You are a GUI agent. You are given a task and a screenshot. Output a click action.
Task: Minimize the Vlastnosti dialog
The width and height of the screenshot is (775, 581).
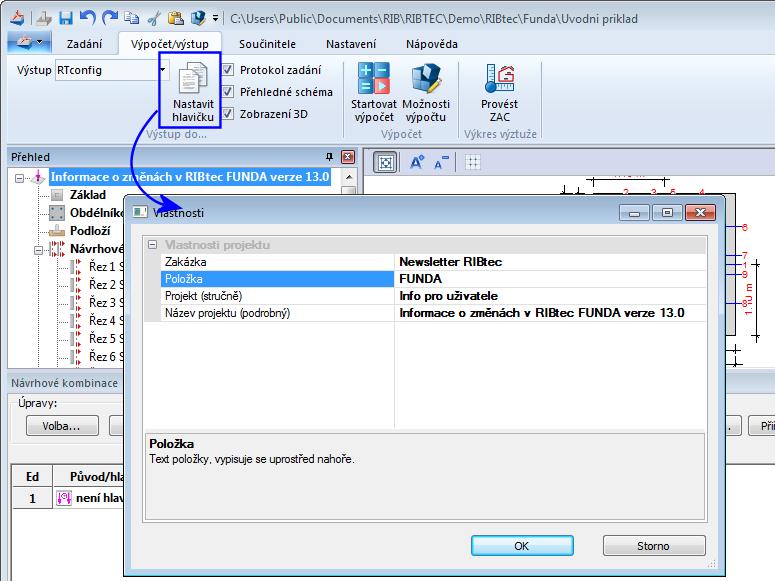635,213
